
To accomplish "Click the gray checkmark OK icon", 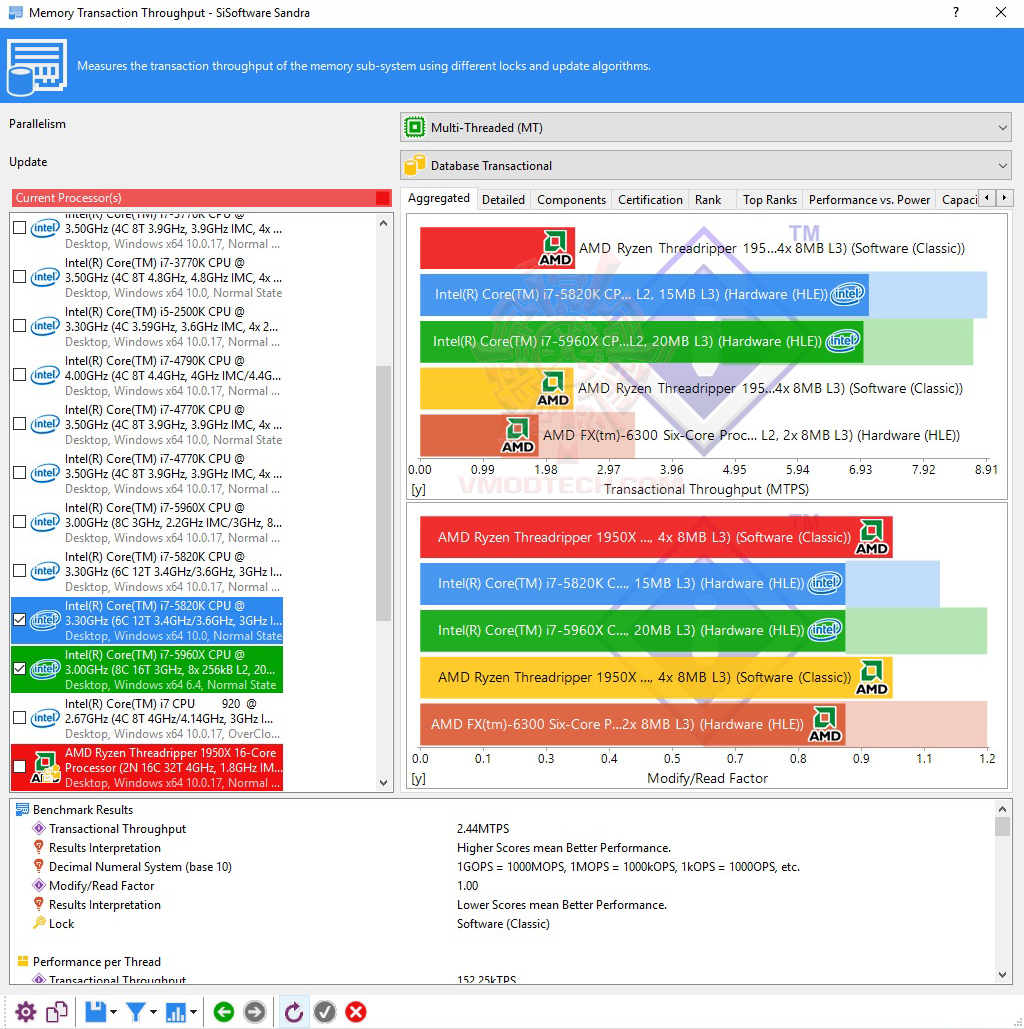I will tap(325, 1012).
